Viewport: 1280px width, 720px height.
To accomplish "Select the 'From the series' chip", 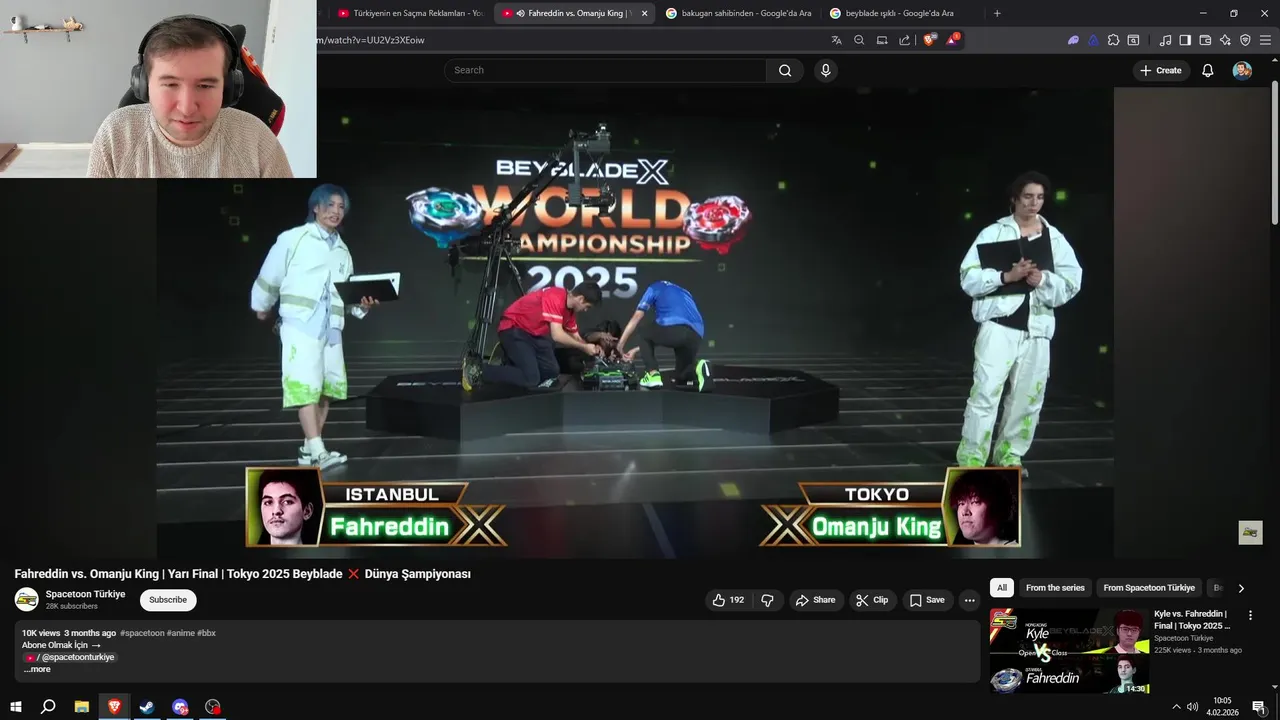I will click(x=1055, y=588).
